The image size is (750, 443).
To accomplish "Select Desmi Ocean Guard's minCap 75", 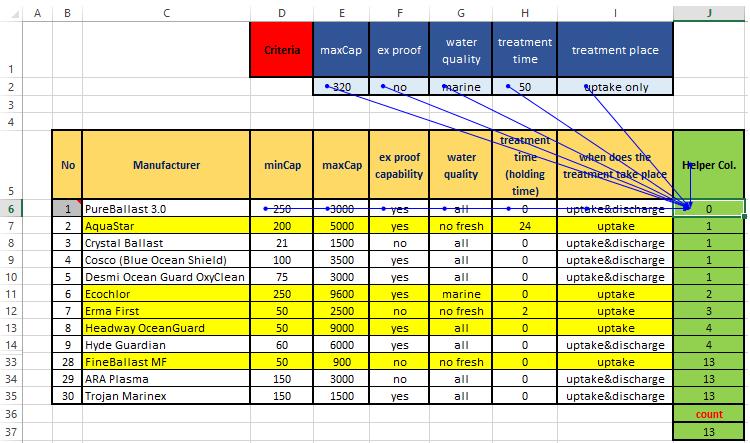I will tap(282, 277).
